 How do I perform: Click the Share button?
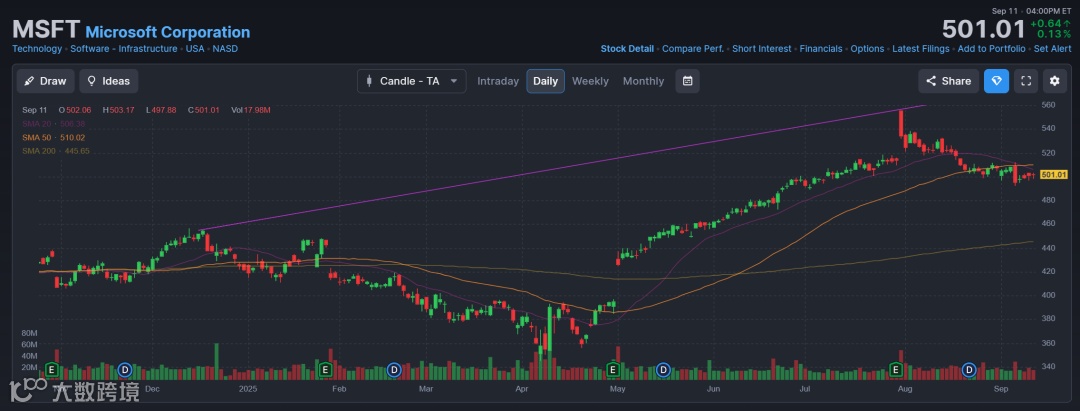point(948,81)
